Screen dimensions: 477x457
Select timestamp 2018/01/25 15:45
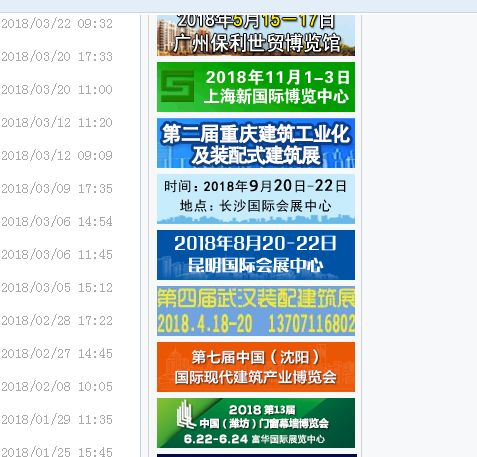point(57,452)
